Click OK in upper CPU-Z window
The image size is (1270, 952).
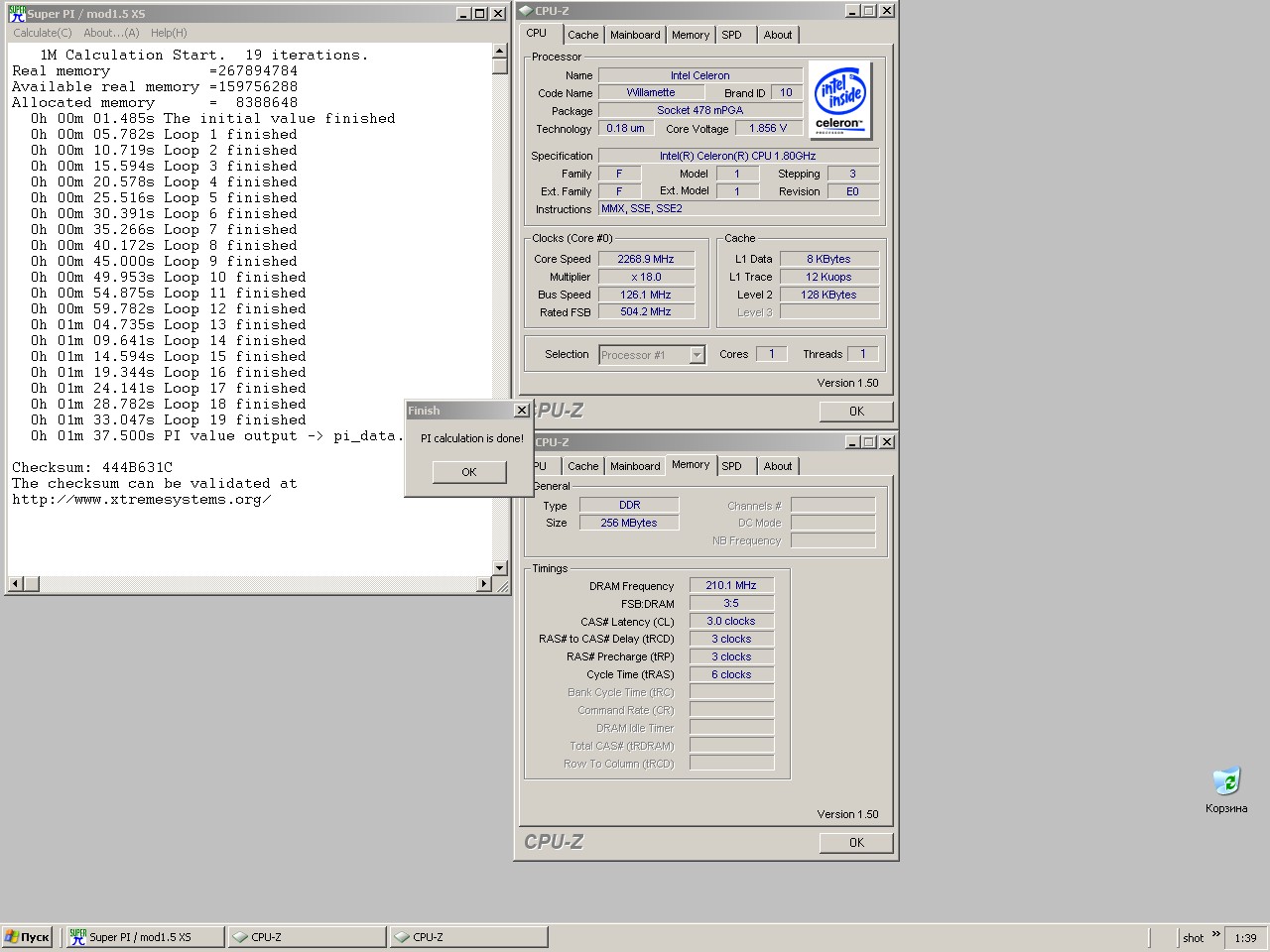856,412
